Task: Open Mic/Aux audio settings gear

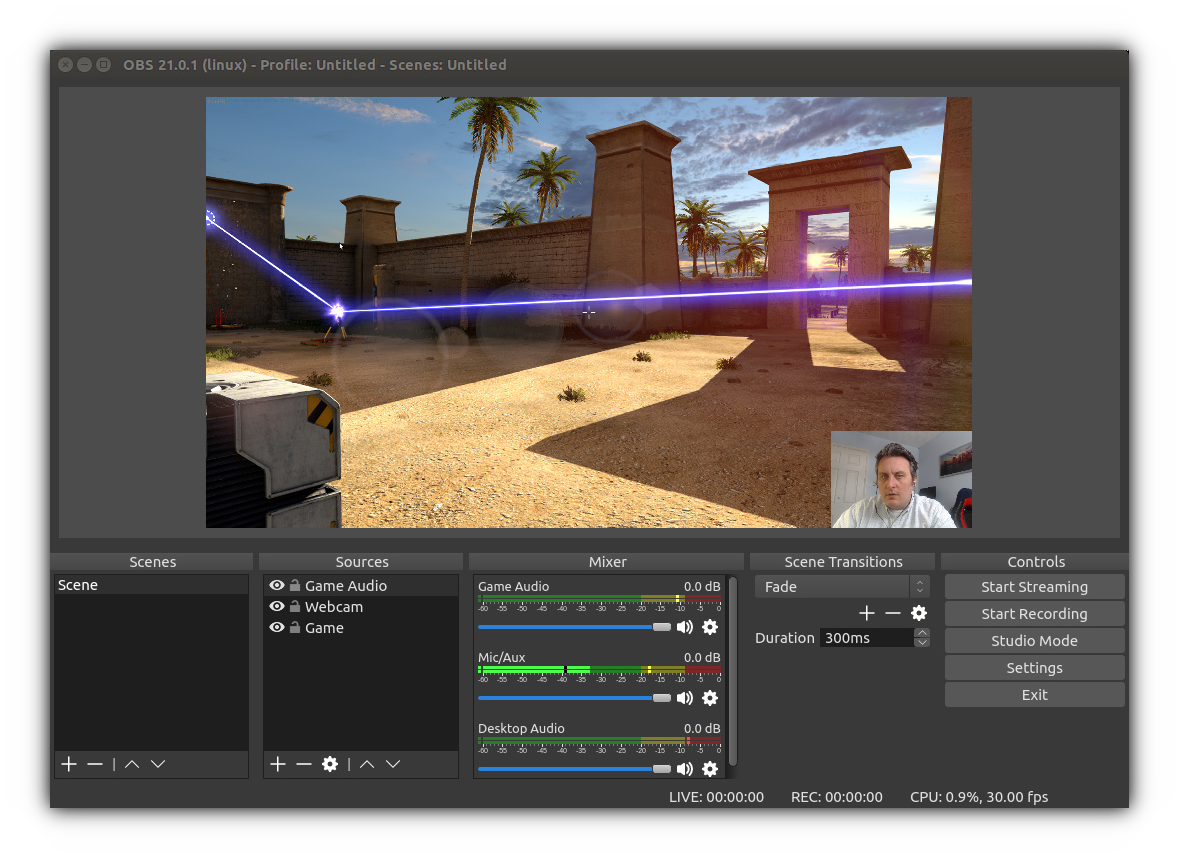Action: coord(710,698)
